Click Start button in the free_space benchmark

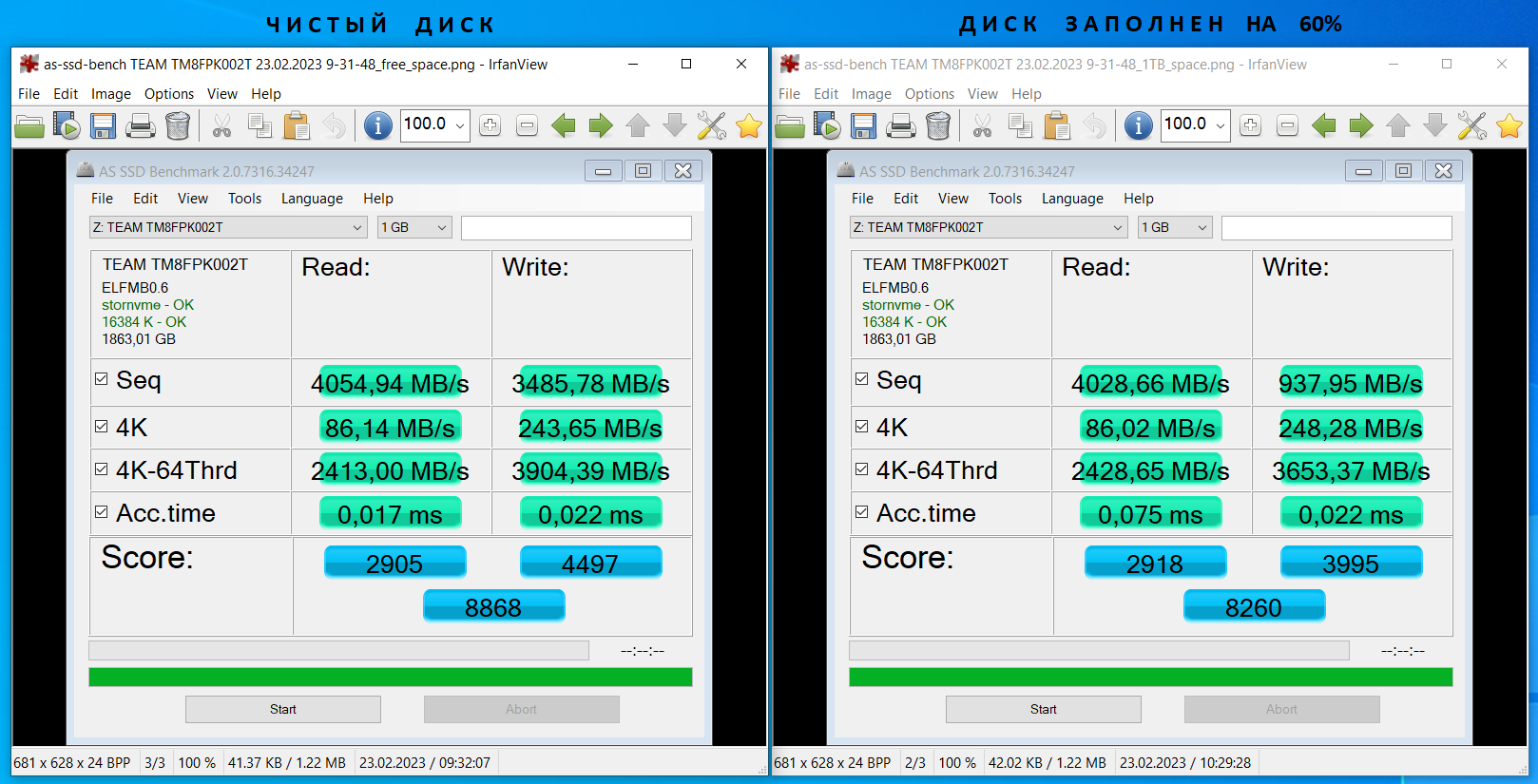pyautogui.click(x=283, y=709)
